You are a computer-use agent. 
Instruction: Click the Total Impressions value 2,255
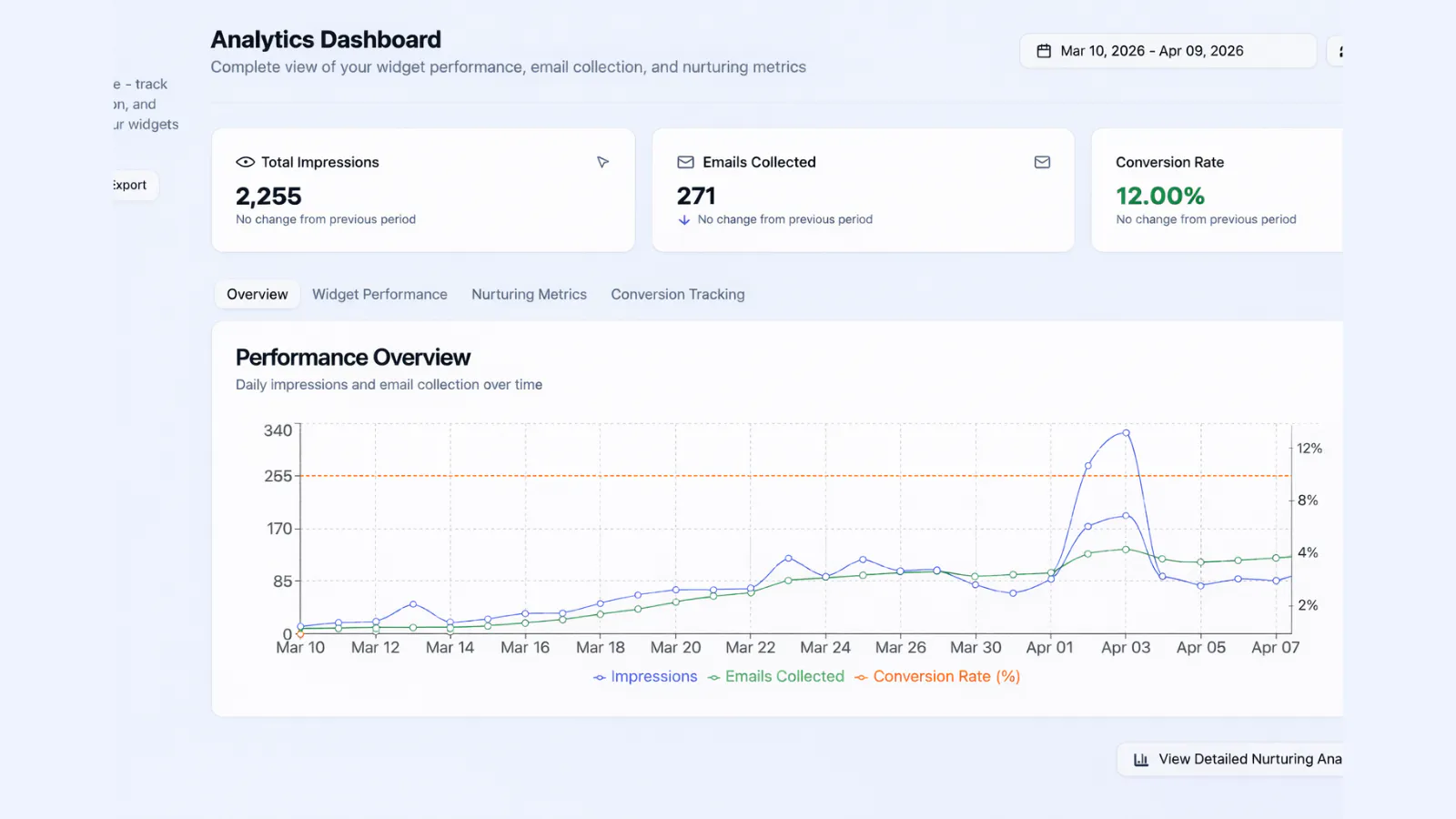pos(268,196)
